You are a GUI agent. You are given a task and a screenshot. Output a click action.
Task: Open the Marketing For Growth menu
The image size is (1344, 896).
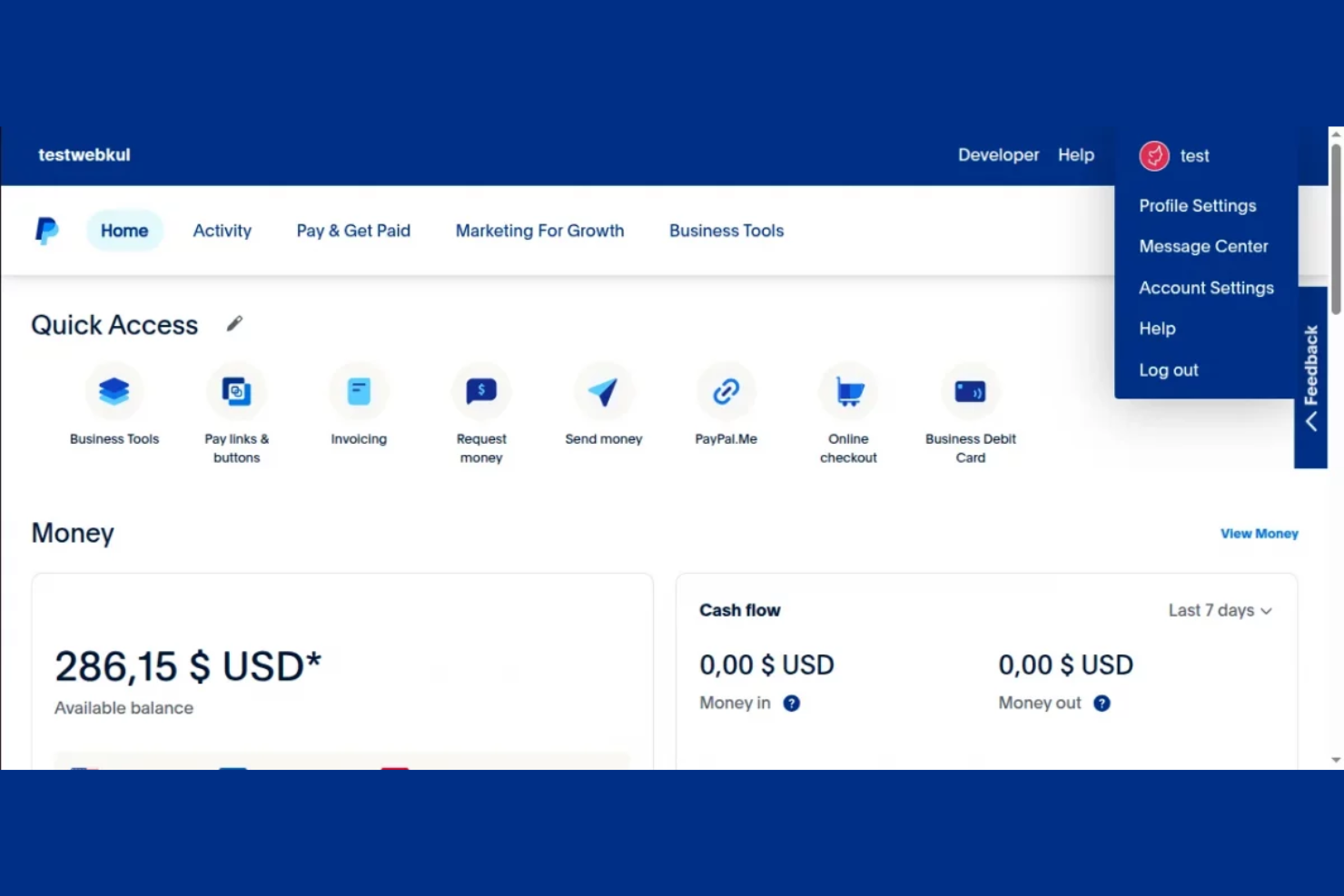coord(539,230)
